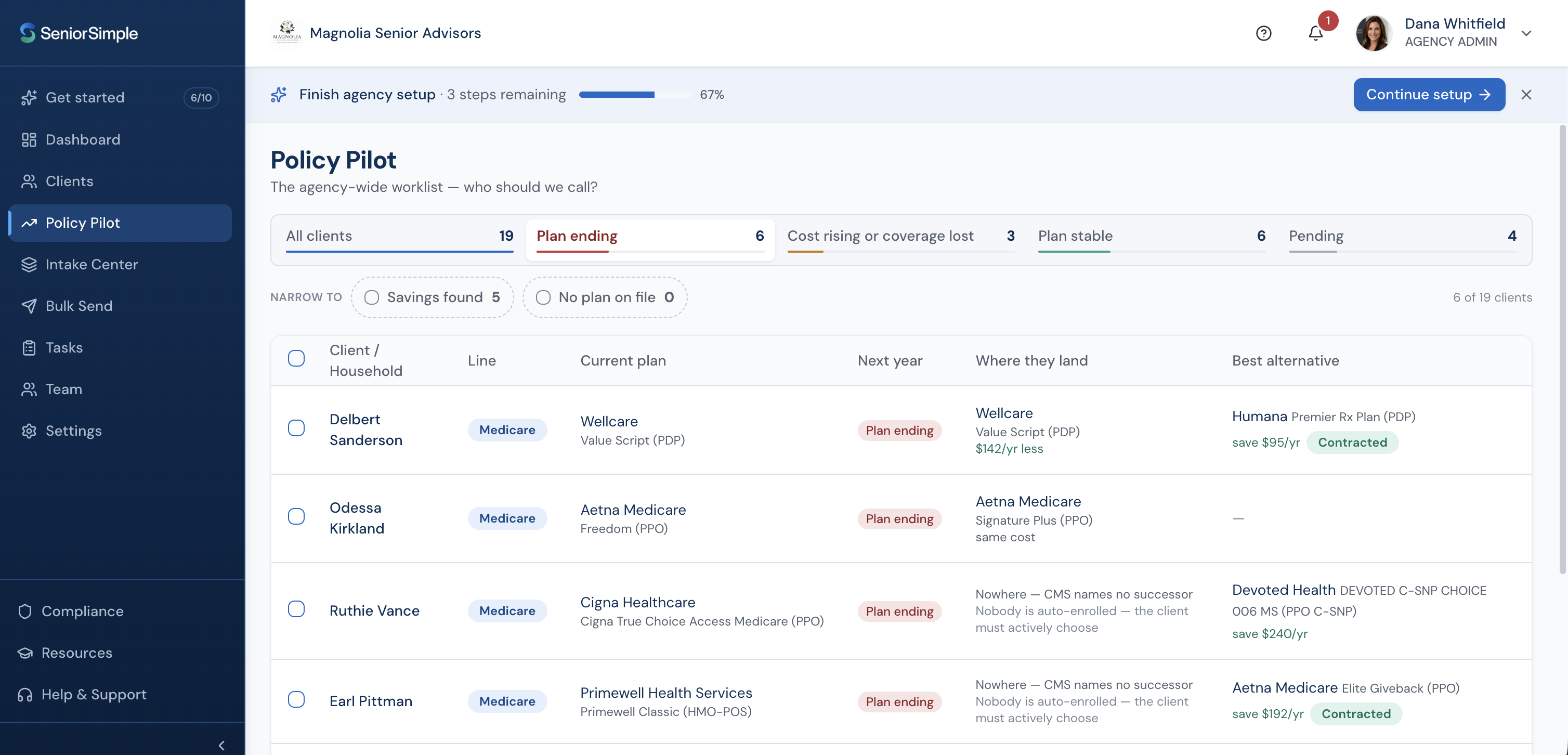Click the Best alternative column header
Screen dimensions: 1568x755
coord(1285,360)
